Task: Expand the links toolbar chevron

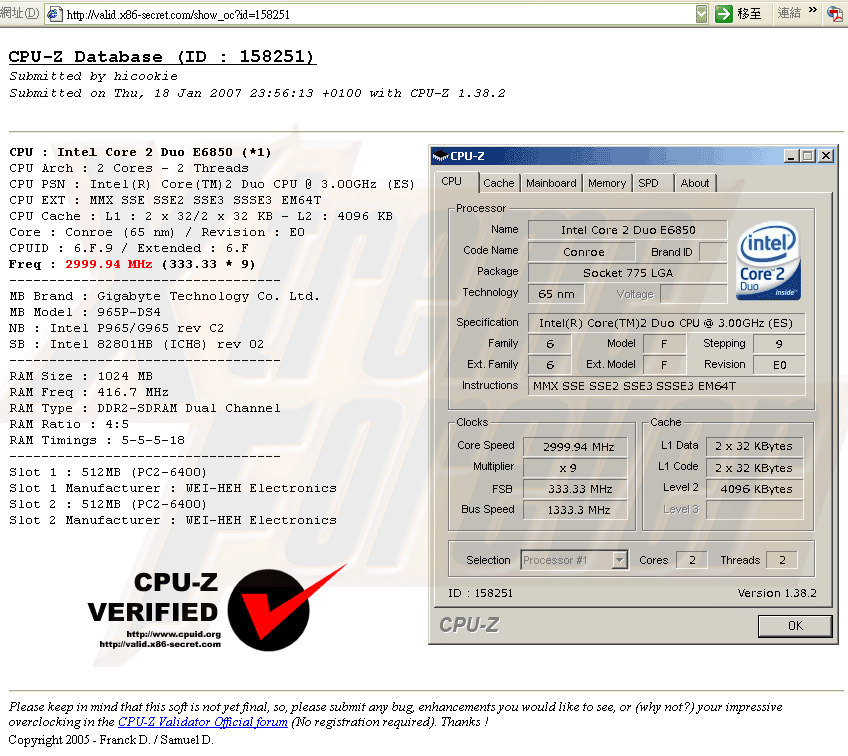Action: click(811, 13)
